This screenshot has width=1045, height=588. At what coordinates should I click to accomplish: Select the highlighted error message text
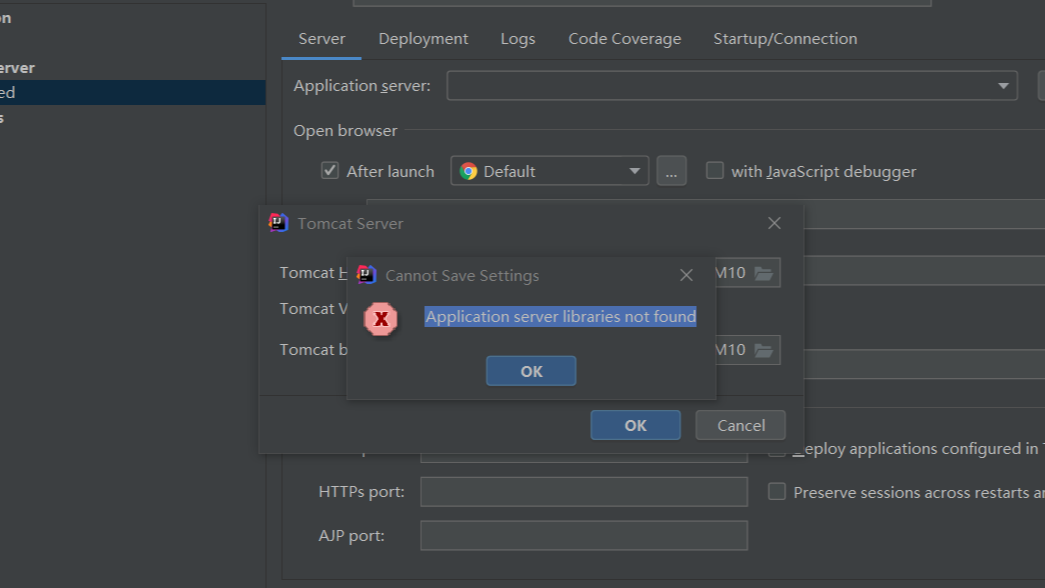click(x=560, y=316)
